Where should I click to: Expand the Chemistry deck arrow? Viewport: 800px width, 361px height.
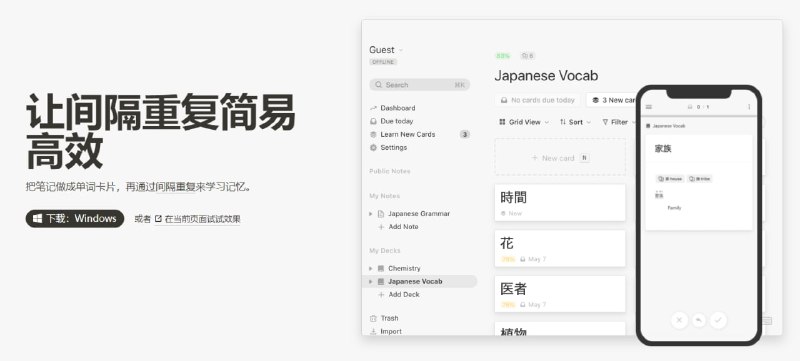[371, 268]
